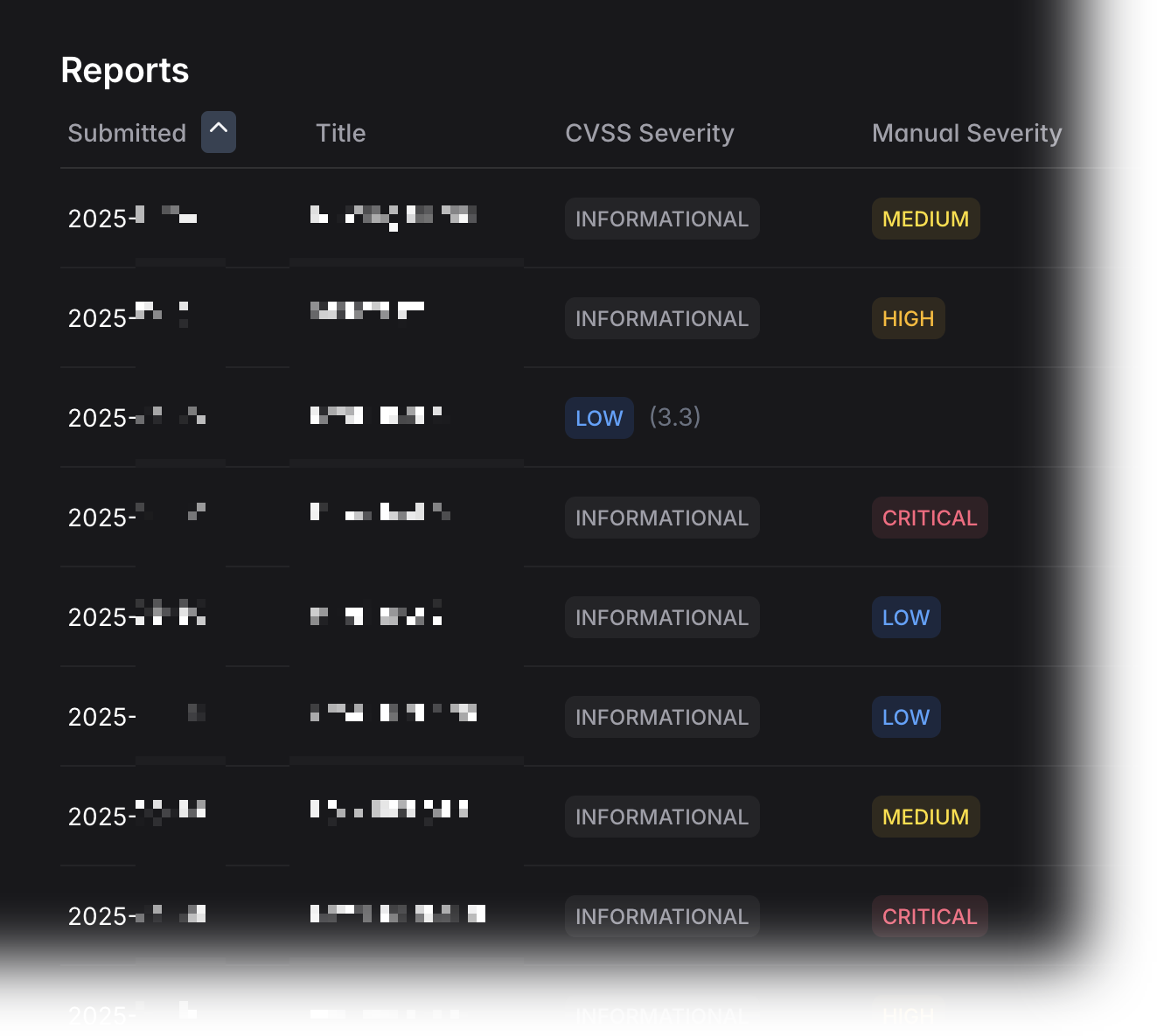Click the Title column header
Viewport: 1157px width, 1036px height.
tap(340, 133)
